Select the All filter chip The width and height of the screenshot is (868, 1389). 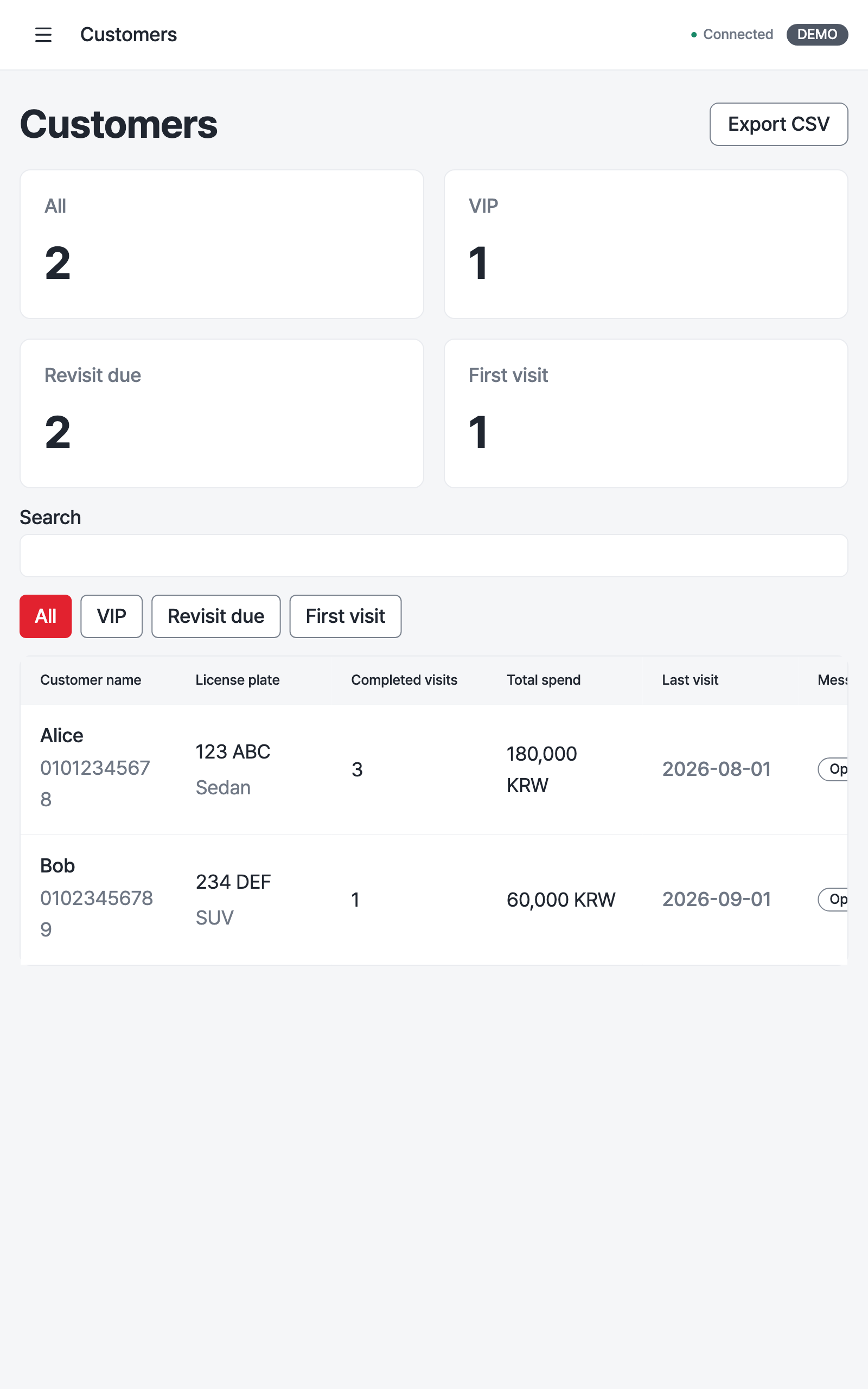(46, 616)
